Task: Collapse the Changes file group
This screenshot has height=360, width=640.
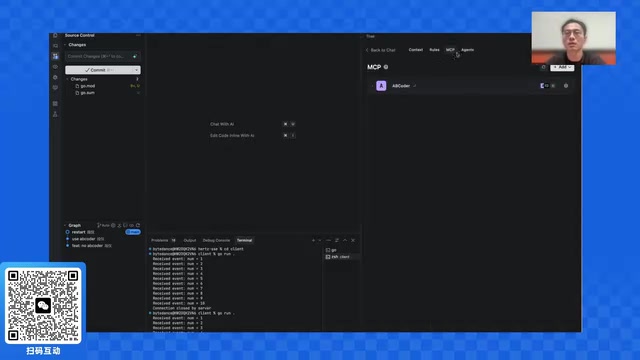Action: 79,79
